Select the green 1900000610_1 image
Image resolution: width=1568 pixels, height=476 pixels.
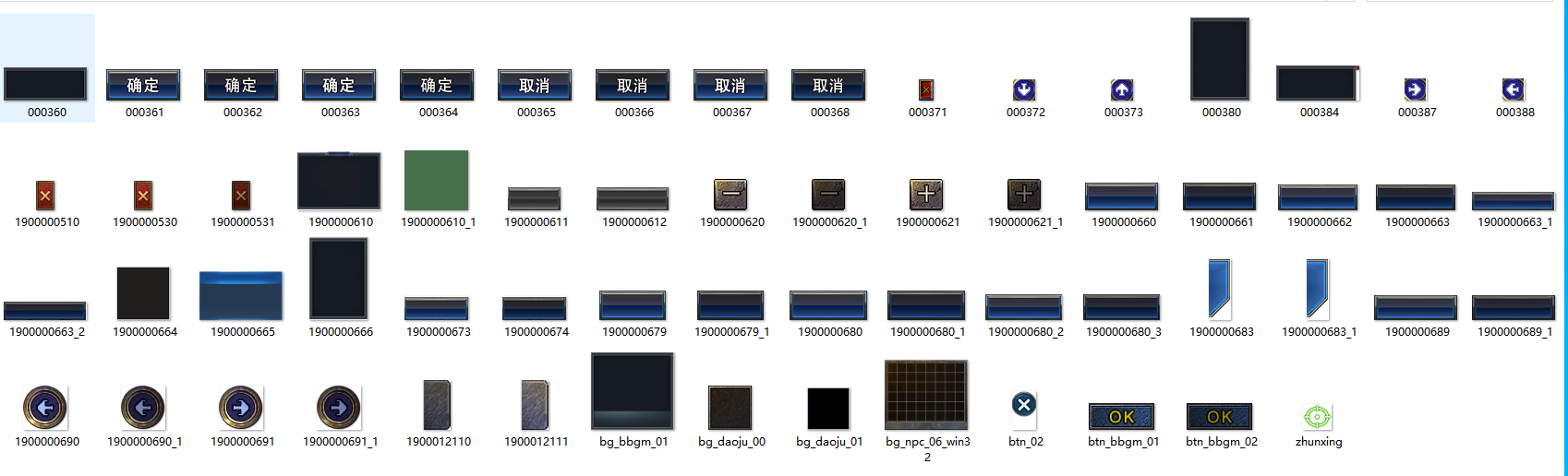(437, 181)
